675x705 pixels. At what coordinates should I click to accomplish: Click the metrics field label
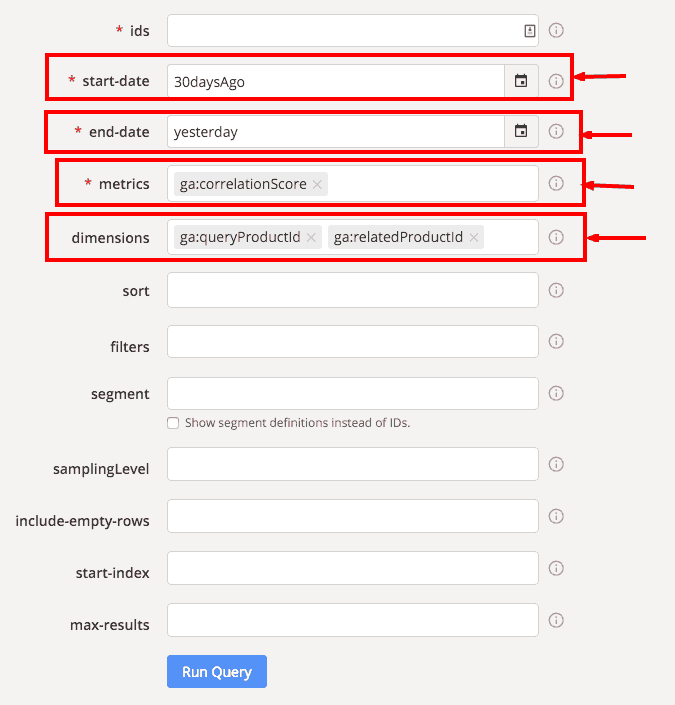click(124, 184)
